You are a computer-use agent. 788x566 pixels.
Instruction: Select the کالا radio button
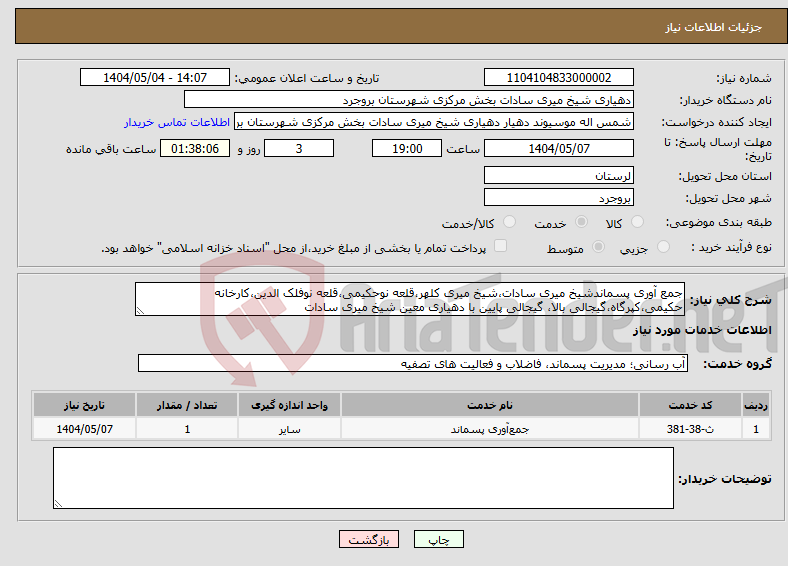[x=637, y=222]
